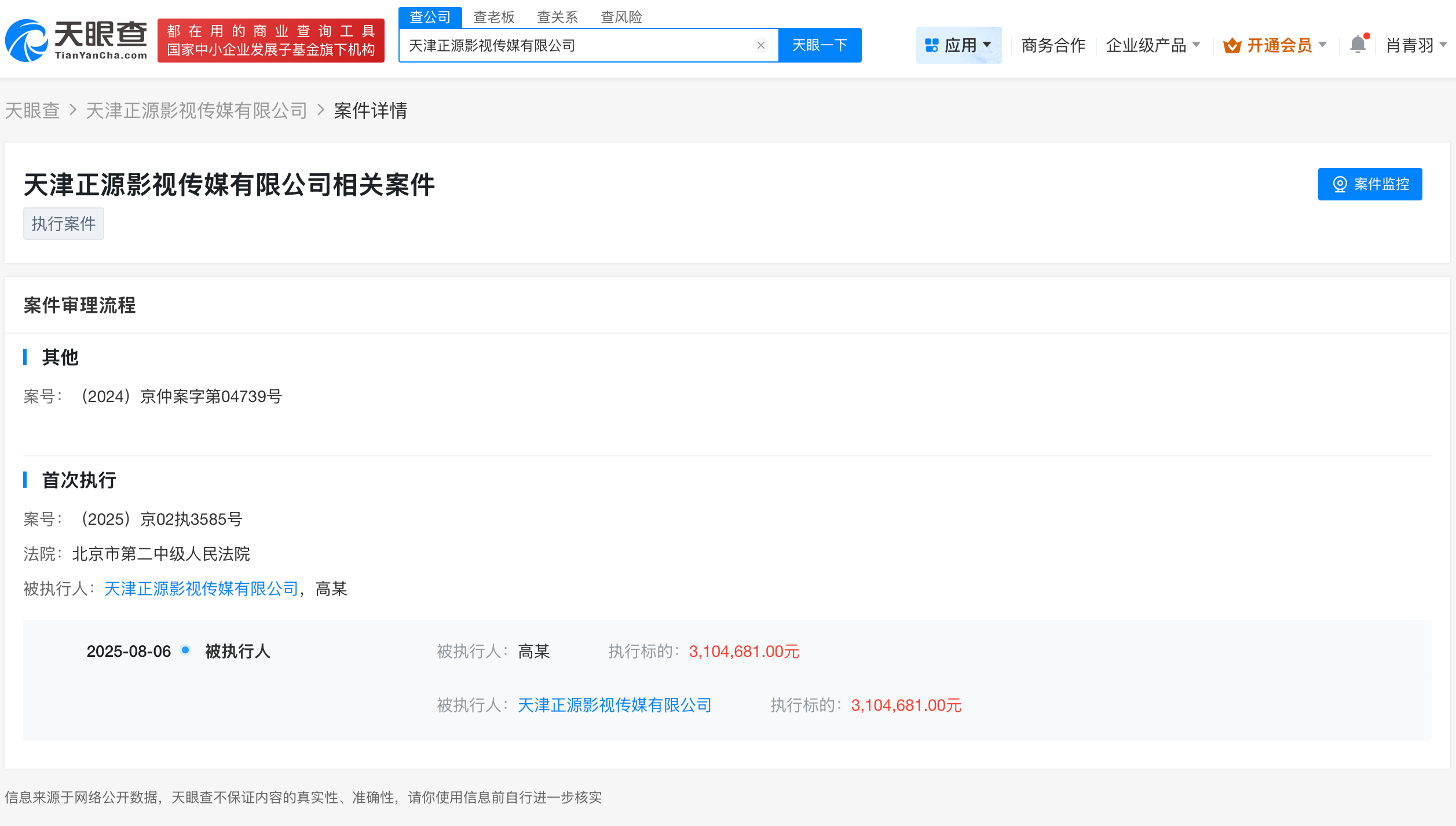
Task: Click the 天眼查 breadcrumb home link
Action: [x=33, y=110]
